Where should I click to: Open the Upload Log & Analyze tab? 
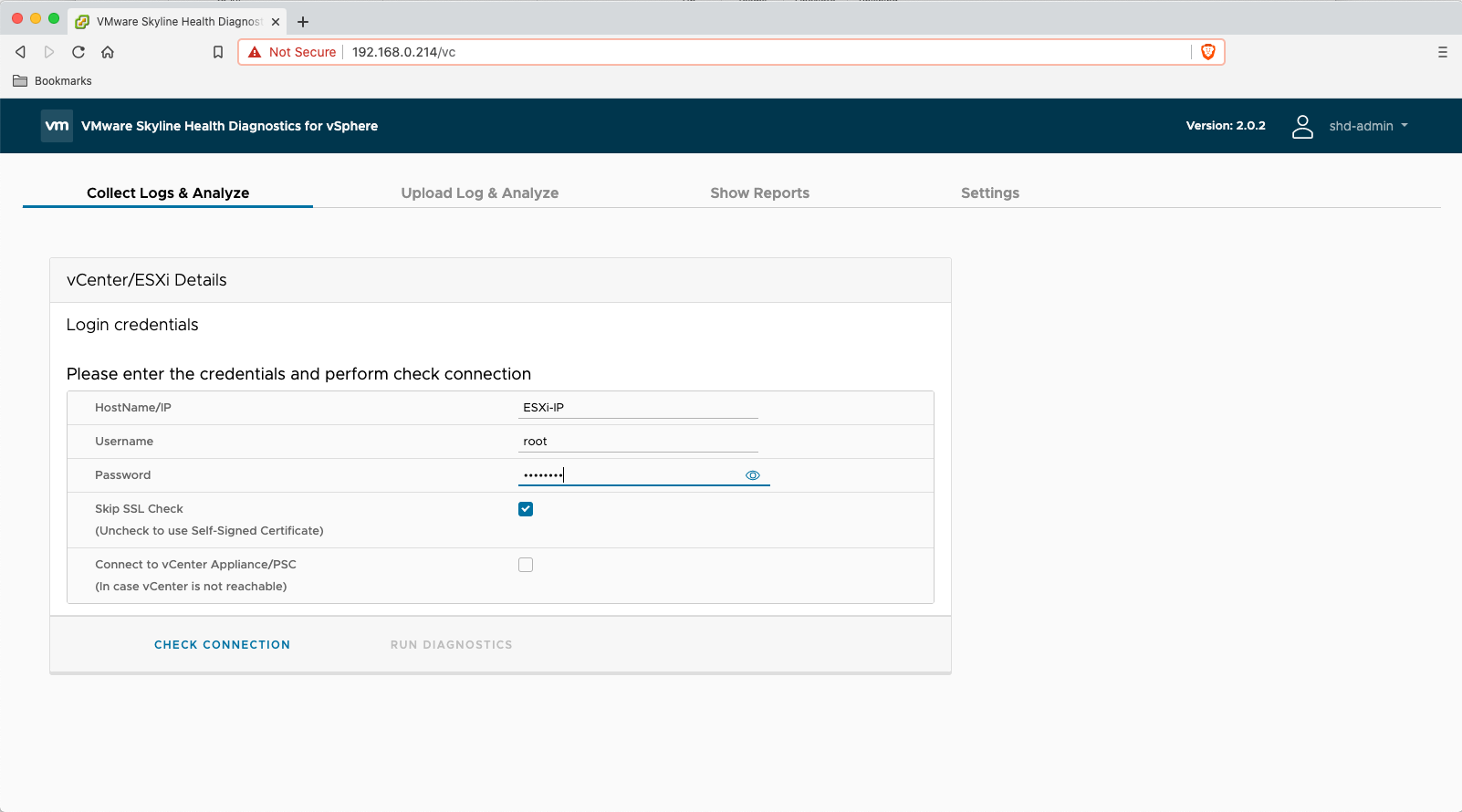coord(480,193)
